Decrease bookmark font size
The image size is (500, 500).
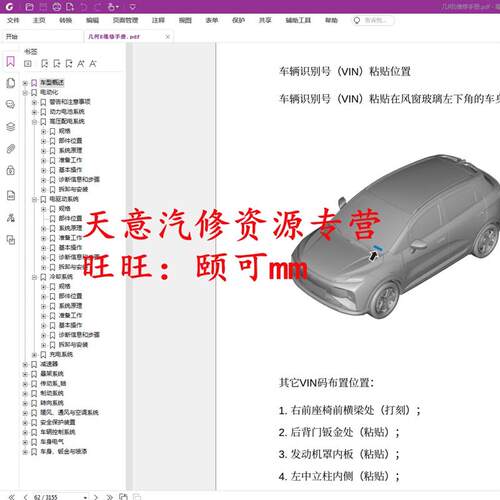93,63
